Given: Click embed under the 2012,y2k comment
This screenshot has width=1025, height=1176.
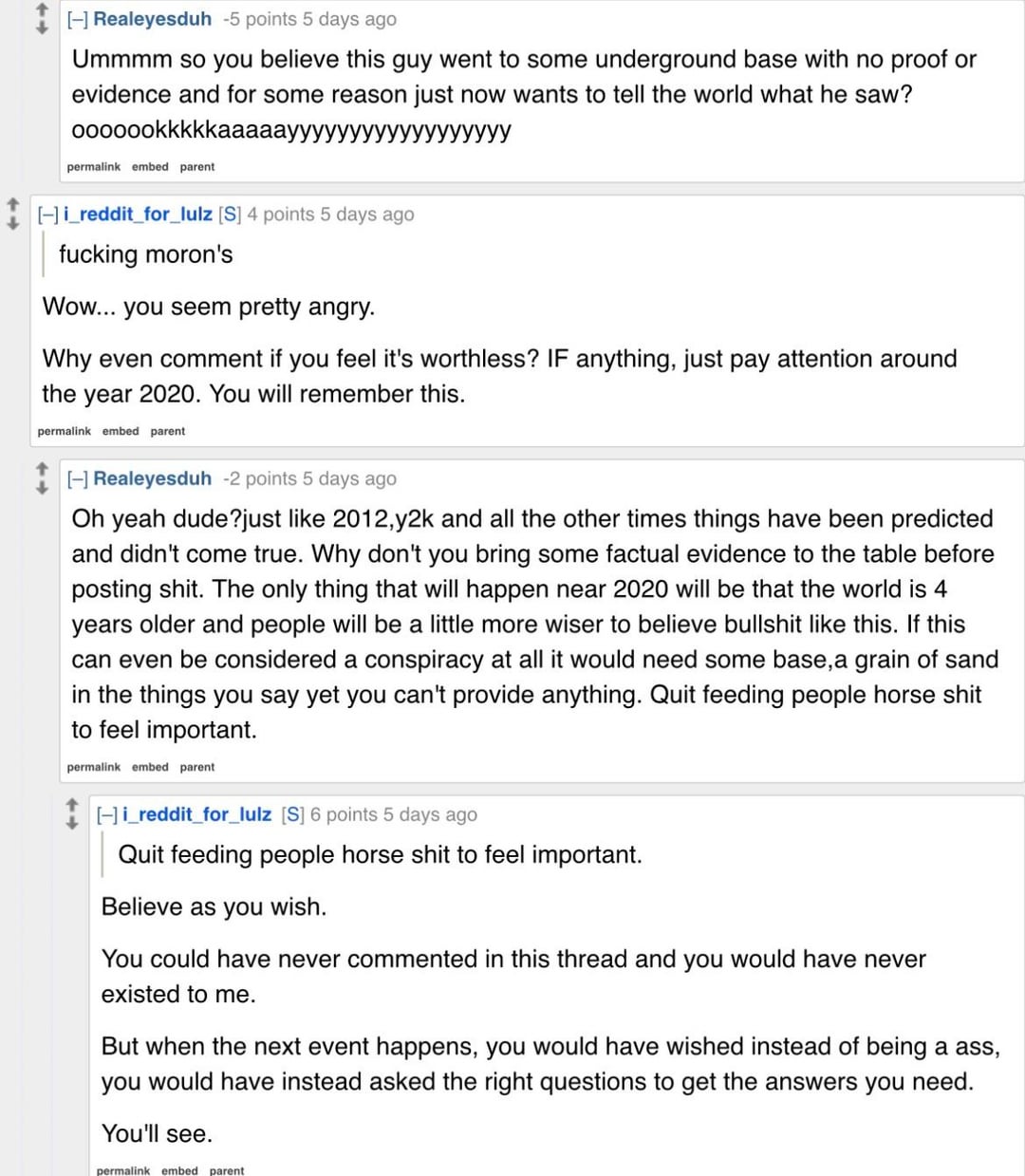Looking at the screenshot, I should (150, 767).
